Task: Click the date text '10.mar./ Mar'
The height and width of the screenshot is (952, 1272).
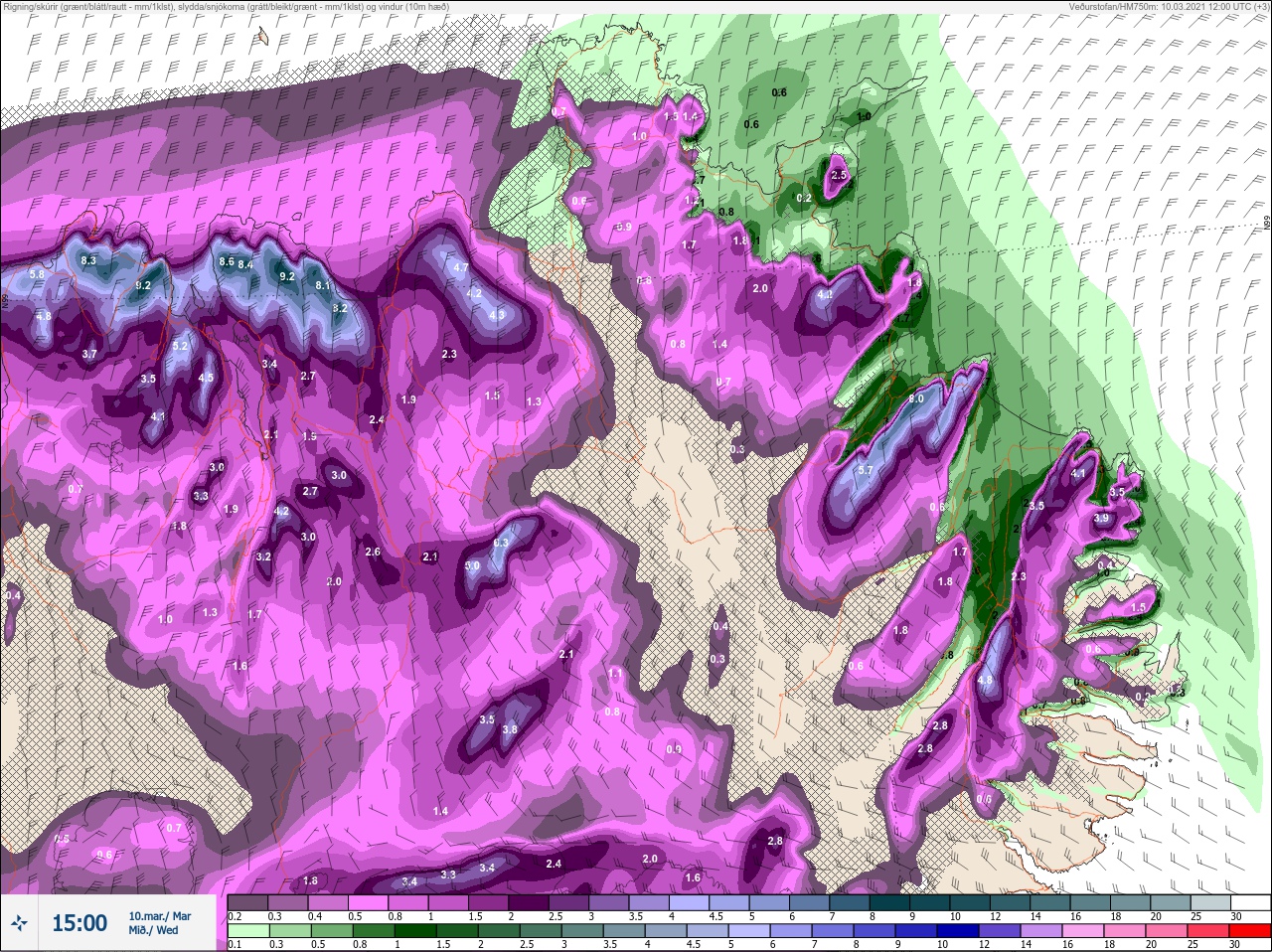Action: (160, 916)
